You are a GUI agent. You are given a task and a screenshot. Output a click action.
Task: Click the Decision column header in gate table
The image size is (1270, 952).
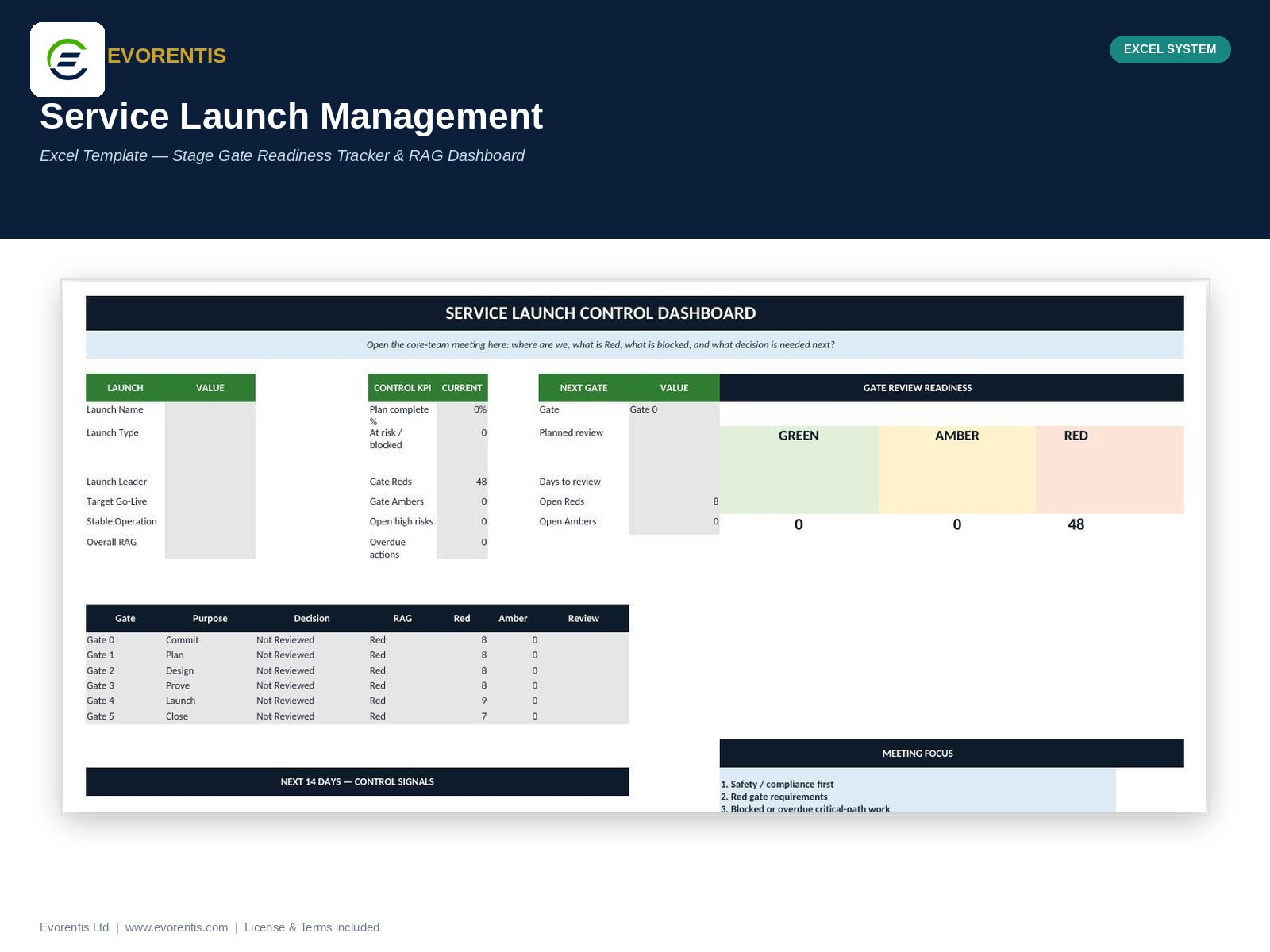click(x=312, y=619)
